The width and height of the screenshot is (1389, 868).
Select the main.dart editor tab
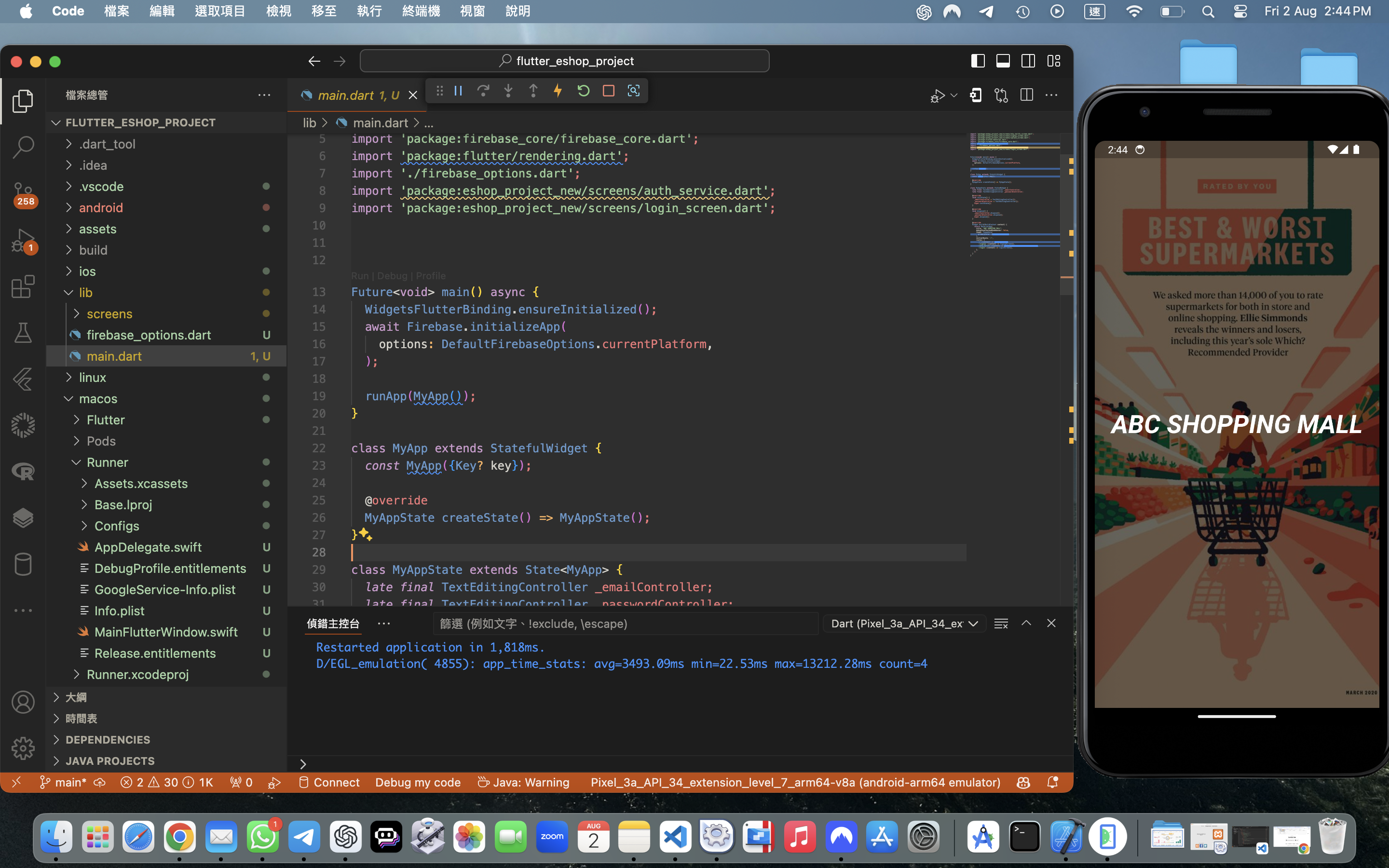point(346,95)
